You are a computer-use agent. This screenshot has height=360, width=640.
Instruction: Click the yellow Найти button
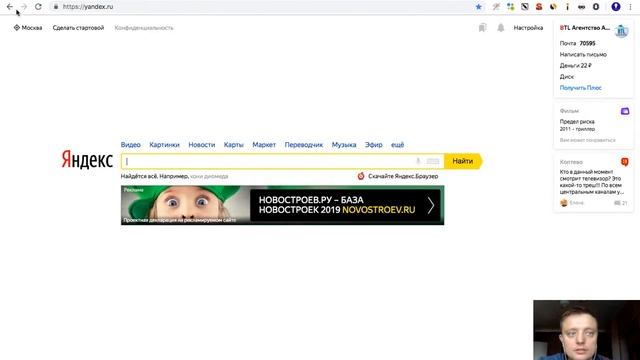pyautogui.click(x=463, y=161)
